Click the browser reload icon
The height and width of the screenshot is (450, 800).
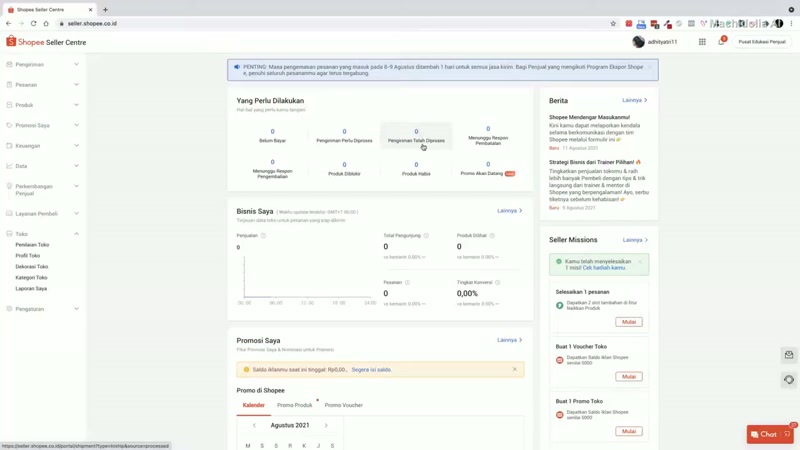pos(34,23)
